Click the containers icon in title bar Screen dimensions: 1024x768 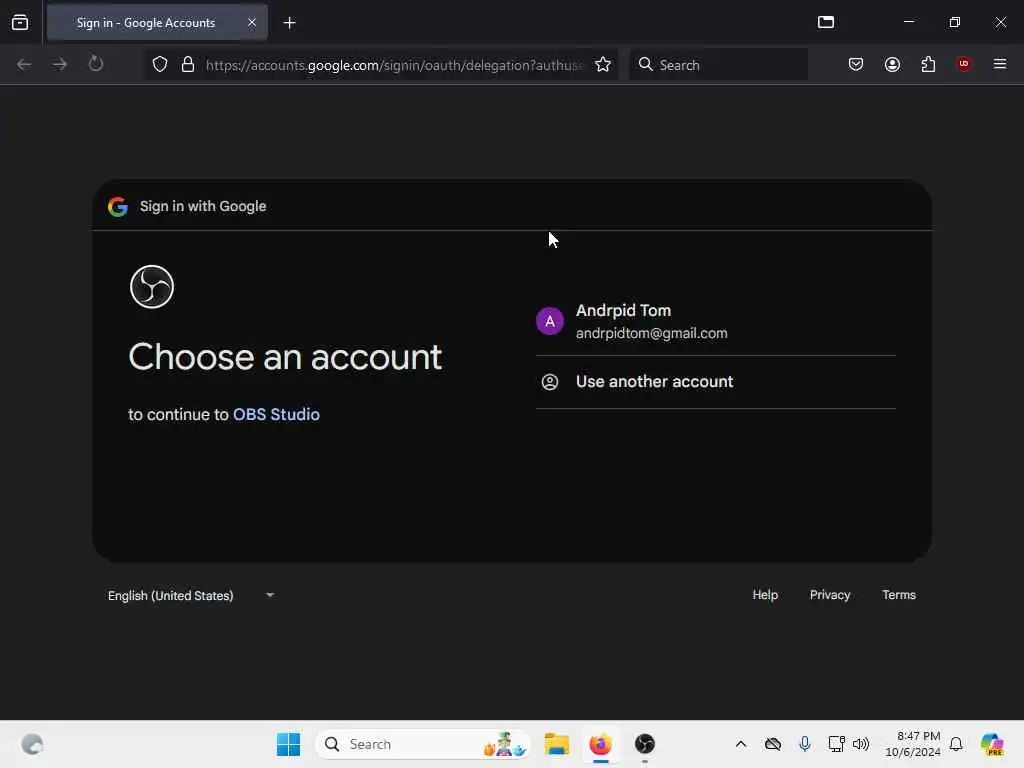click(826, 22)
